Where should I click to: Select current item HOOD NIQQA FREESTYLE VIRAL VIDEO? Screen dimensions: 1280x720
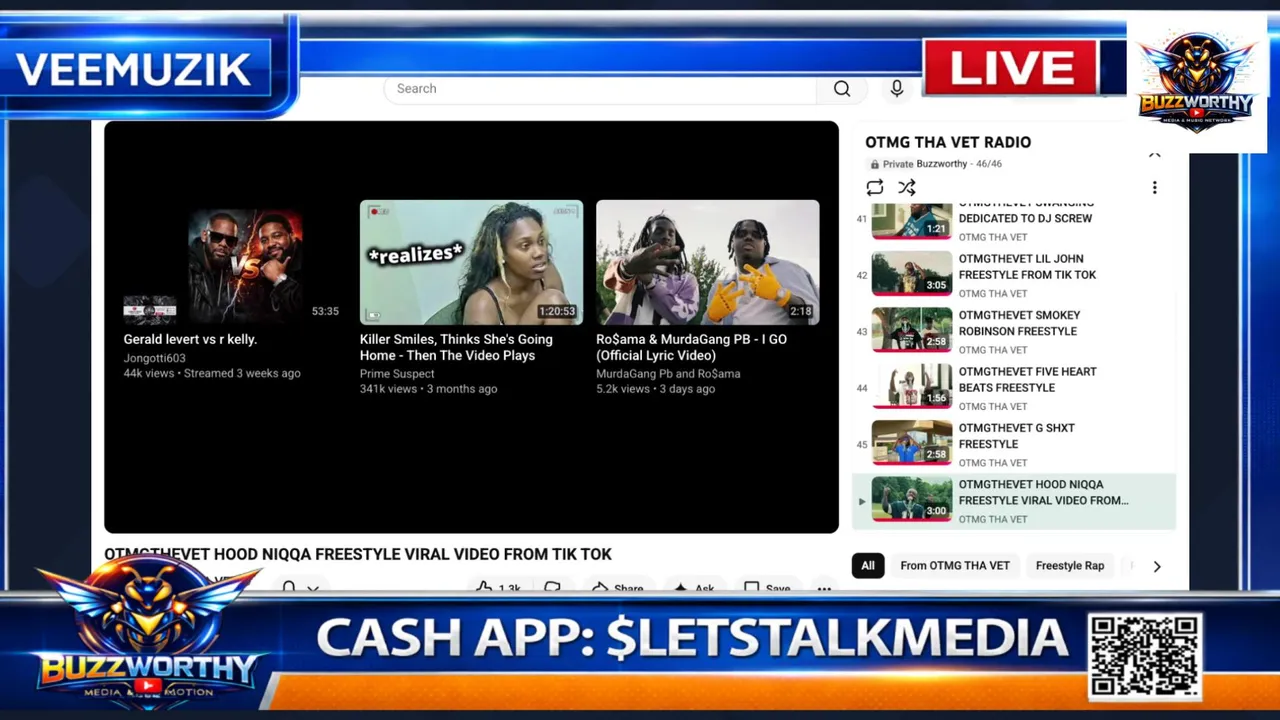[x=1013, y=501]
